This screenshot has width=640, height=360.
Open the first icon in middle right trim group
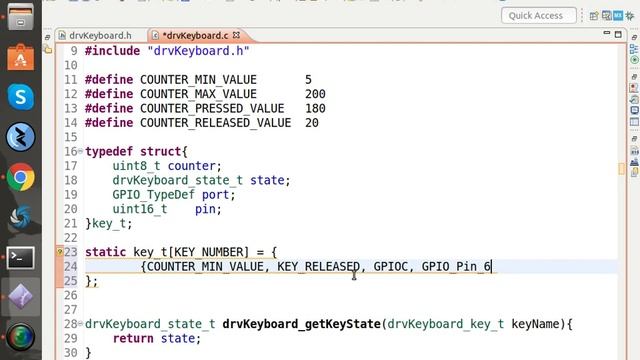click(x=634, y=88)
